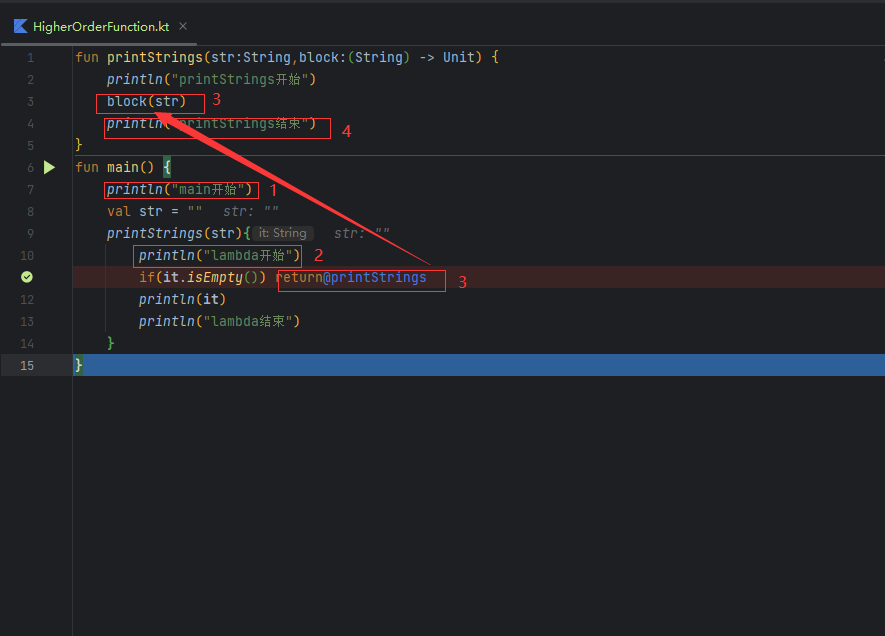Click the closing green brace on line 14
Image resolution: width=885 pixels, height=636 pixels.
[x=111, y=343]
